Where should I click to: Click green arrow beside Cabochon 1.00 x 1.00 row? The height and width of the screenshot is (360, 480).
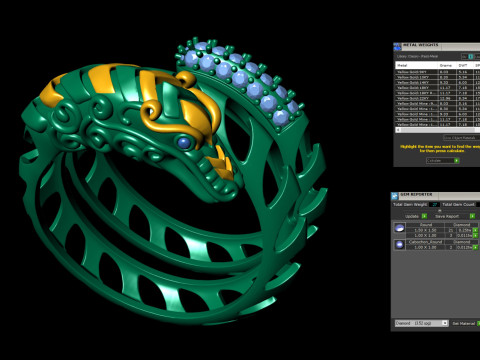(x=475, y=247)
